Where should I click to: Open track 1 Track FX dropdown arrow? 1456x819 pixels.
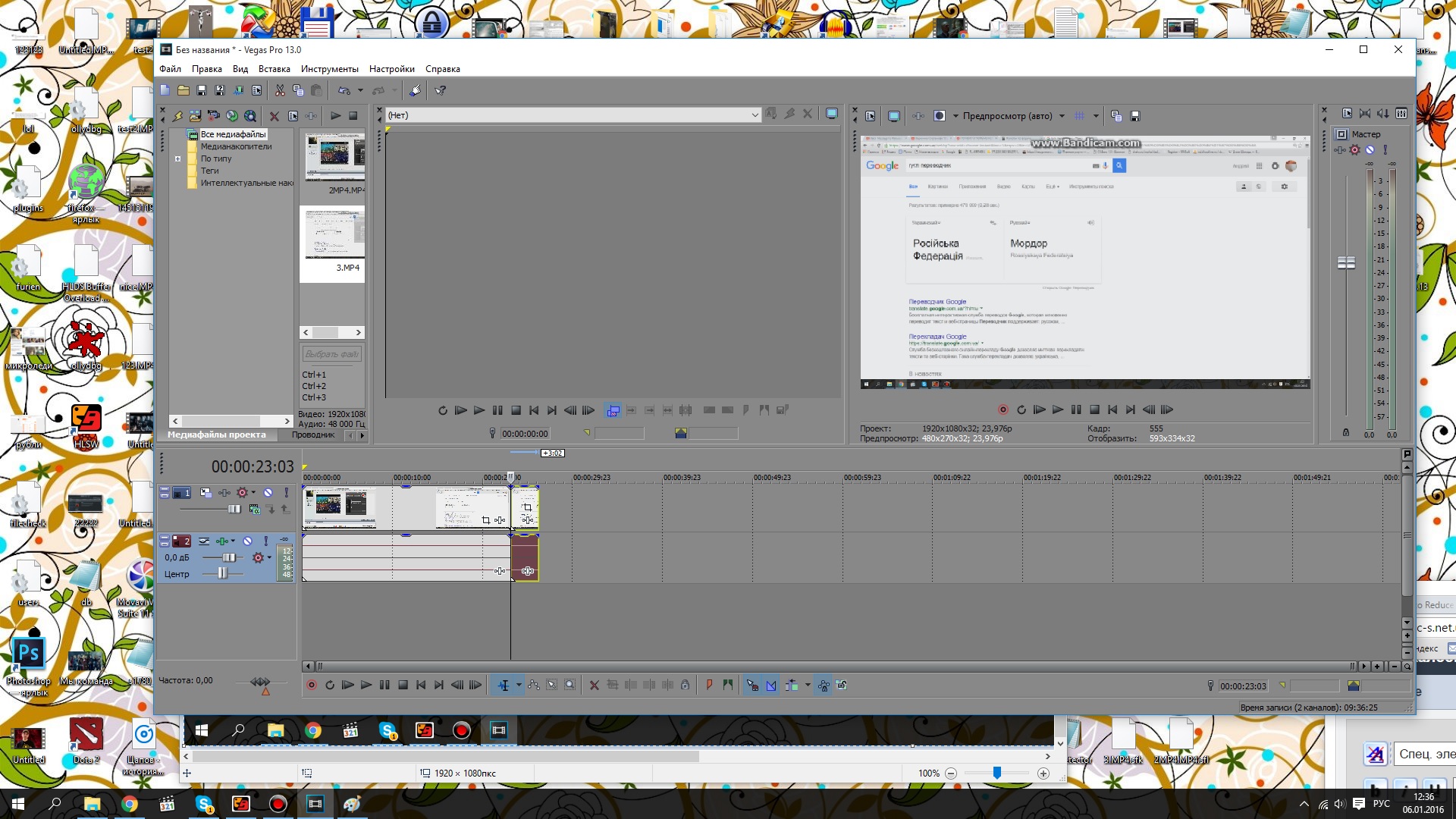point(253,493)
